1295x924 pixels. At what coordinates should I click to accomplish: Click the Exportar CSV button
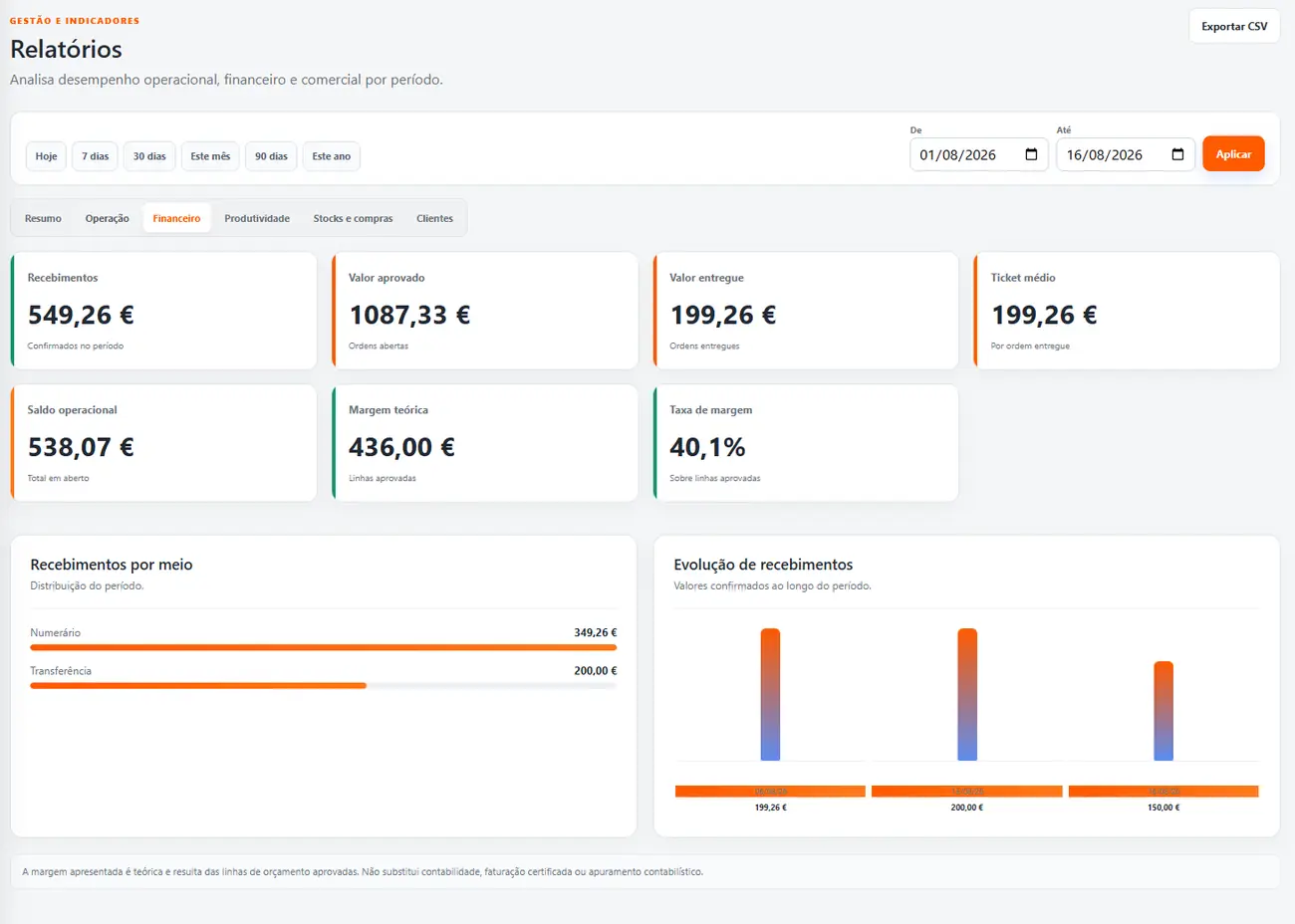[1234, 27]
